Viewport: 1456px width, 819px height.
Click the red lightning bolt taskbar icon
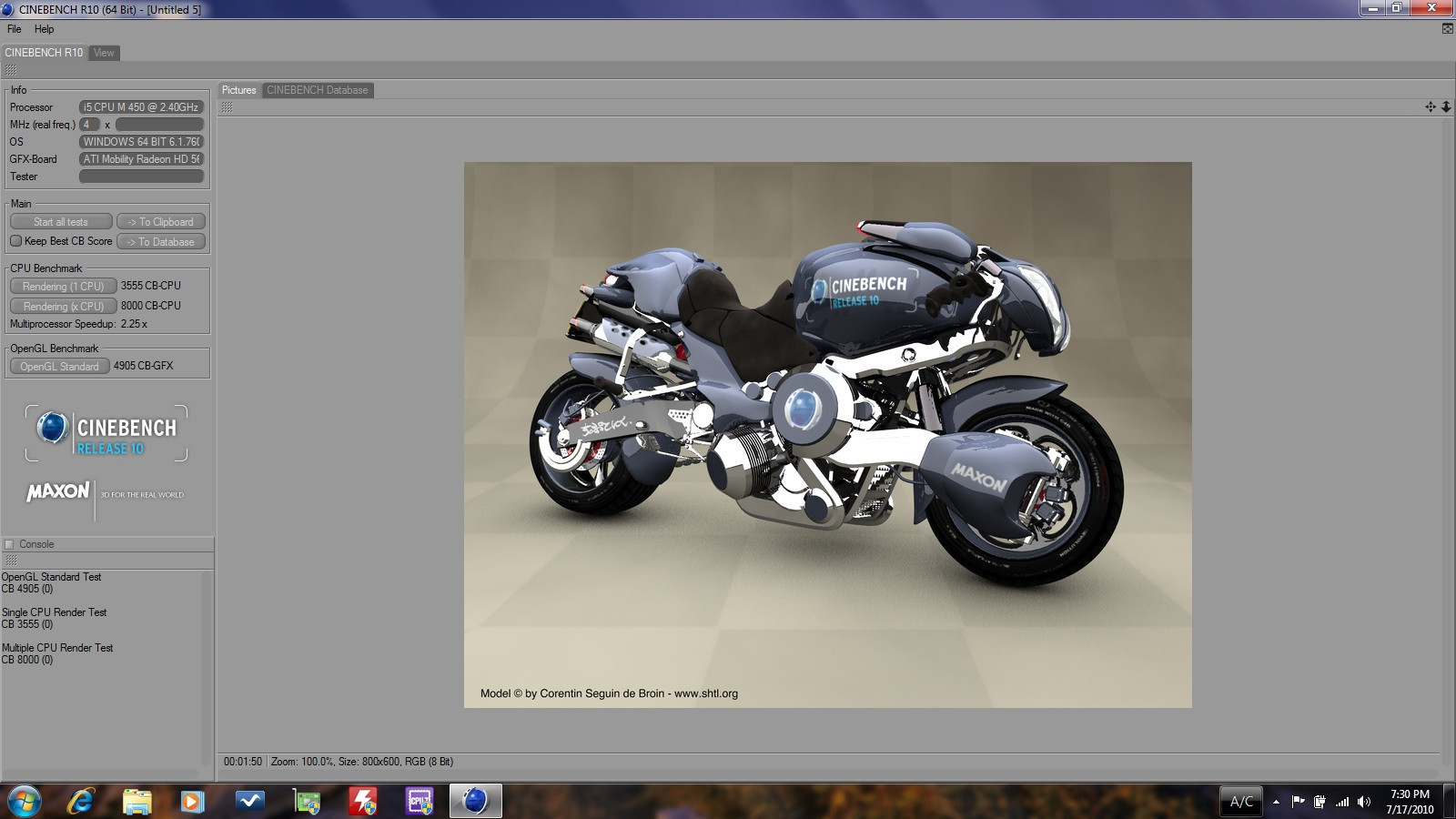pos(362,801)
